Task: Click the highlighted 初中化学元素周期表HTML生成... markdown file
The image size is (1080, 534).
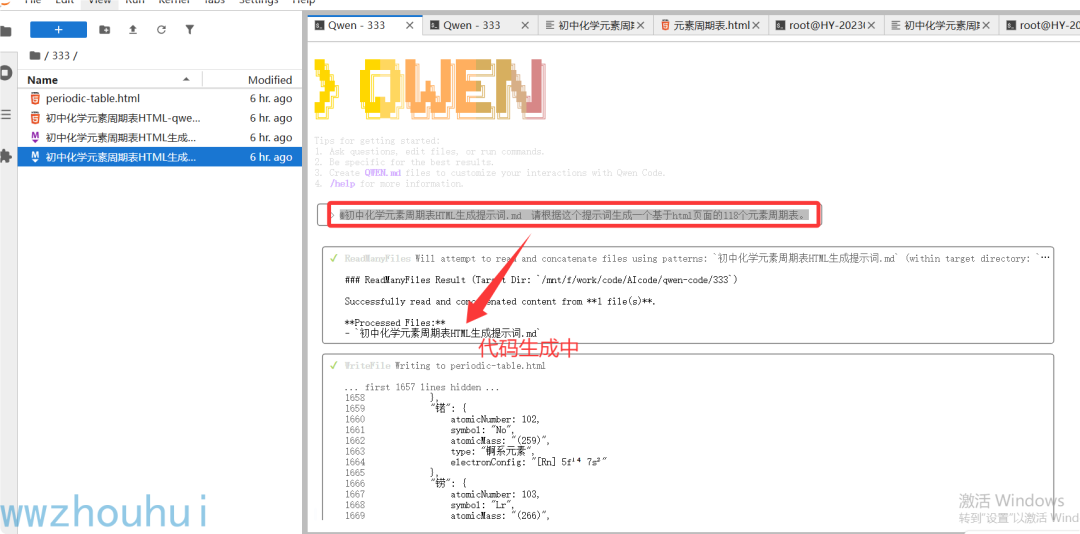Action: coord(160,157)
